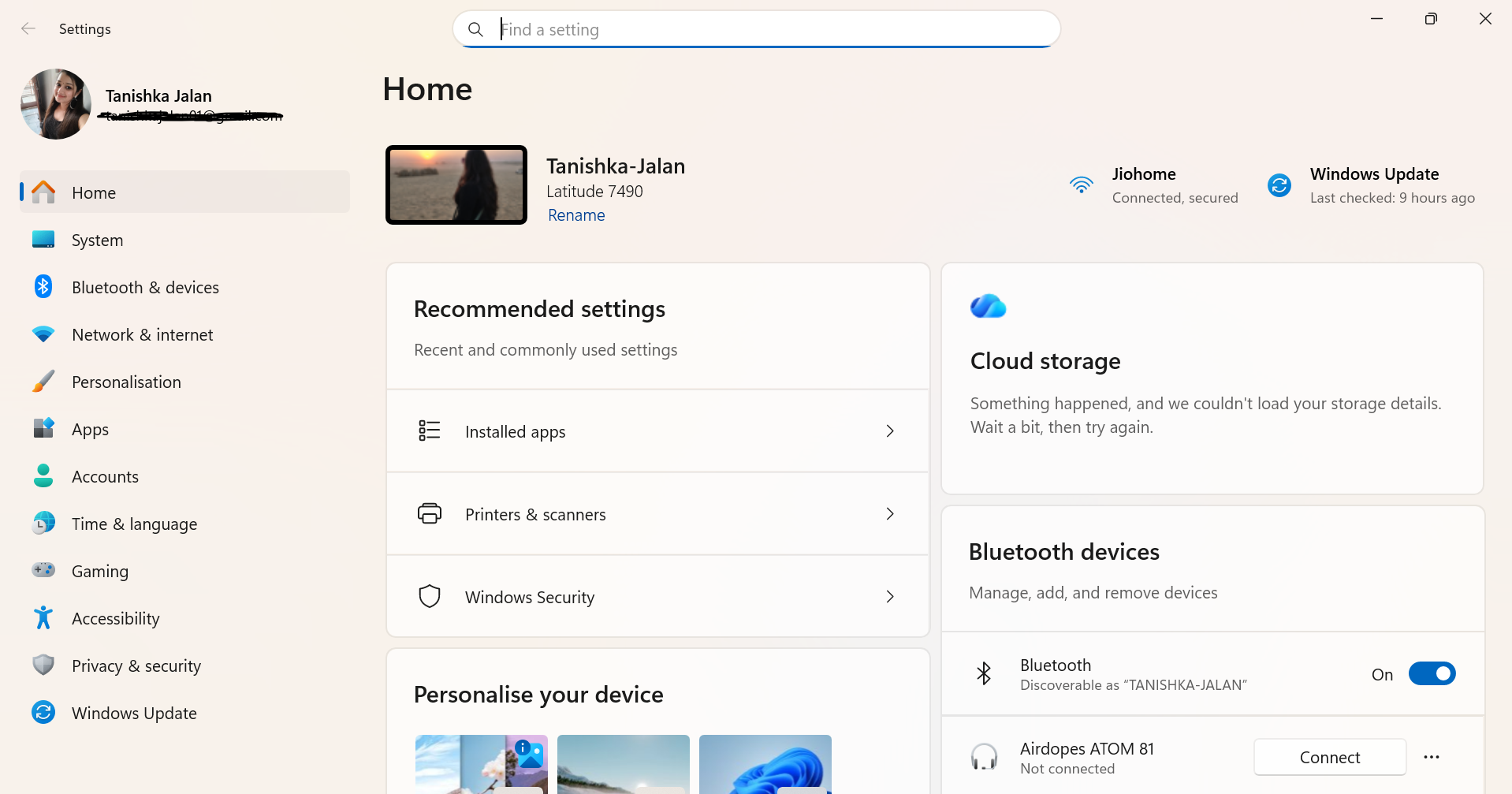
Task: Click the Windows Security shield icon
Action: click(x=430, y=596)
